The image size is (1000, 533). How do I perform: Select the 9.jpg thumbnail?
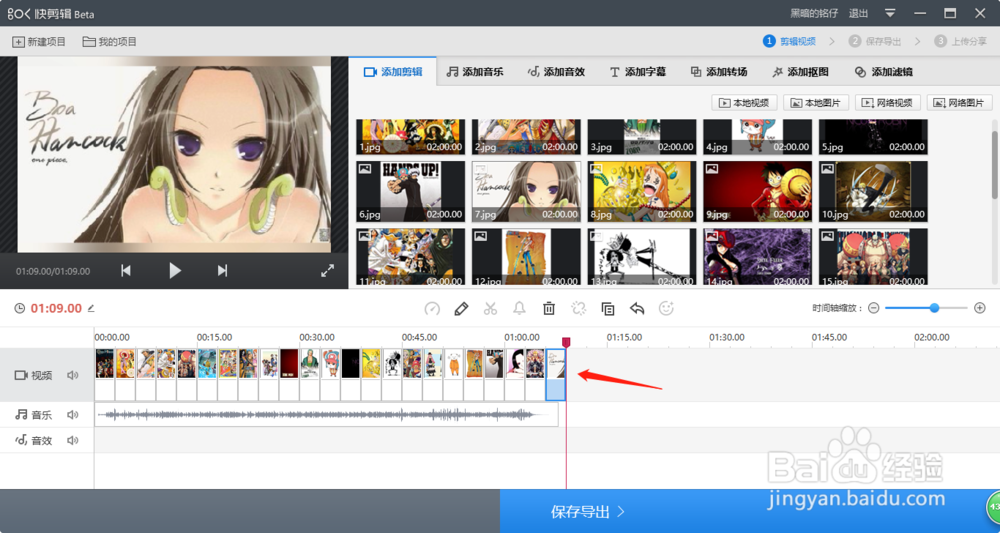[758, 191]
